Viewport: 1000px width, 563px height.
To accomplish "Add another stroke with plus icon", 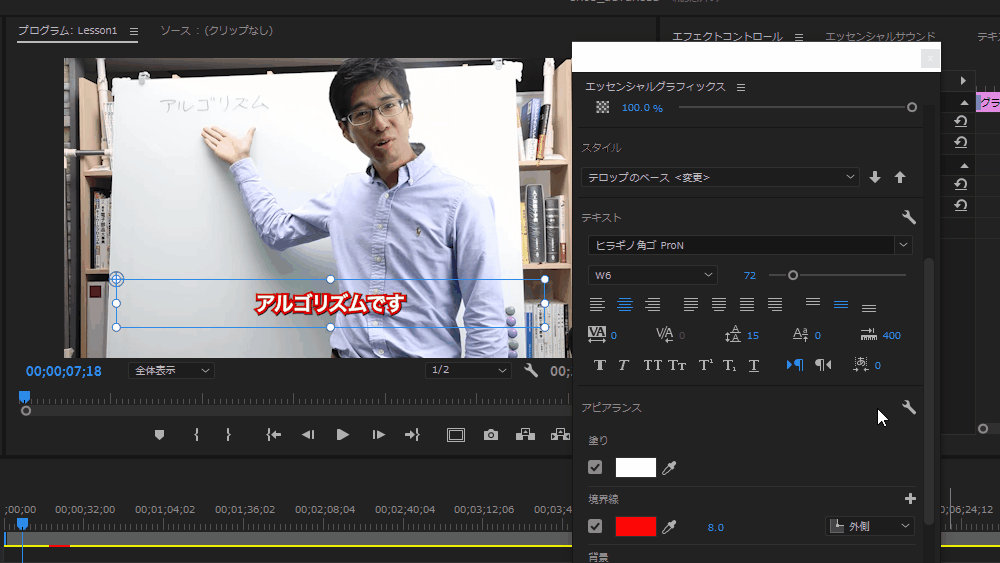I will [910, 499].
